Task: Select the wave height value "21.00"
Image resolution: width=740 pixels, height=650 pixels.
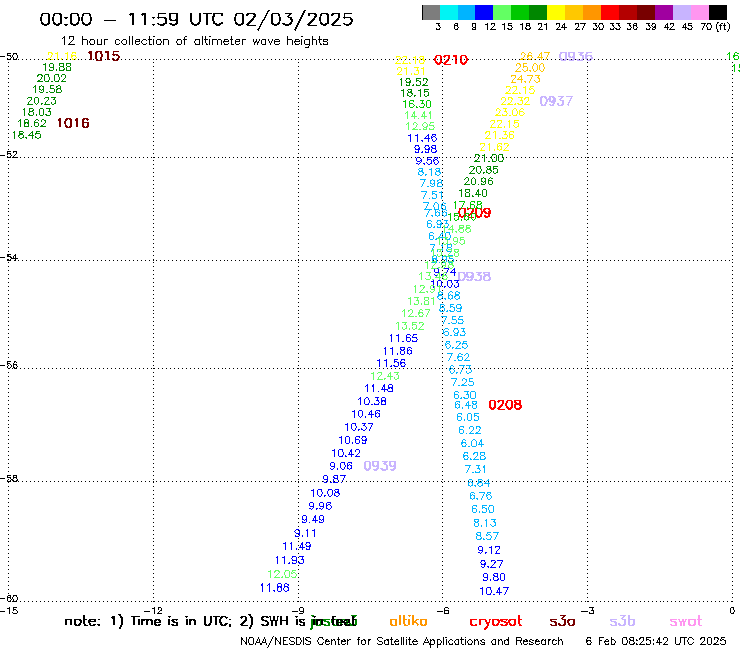Action: point(489,158)
